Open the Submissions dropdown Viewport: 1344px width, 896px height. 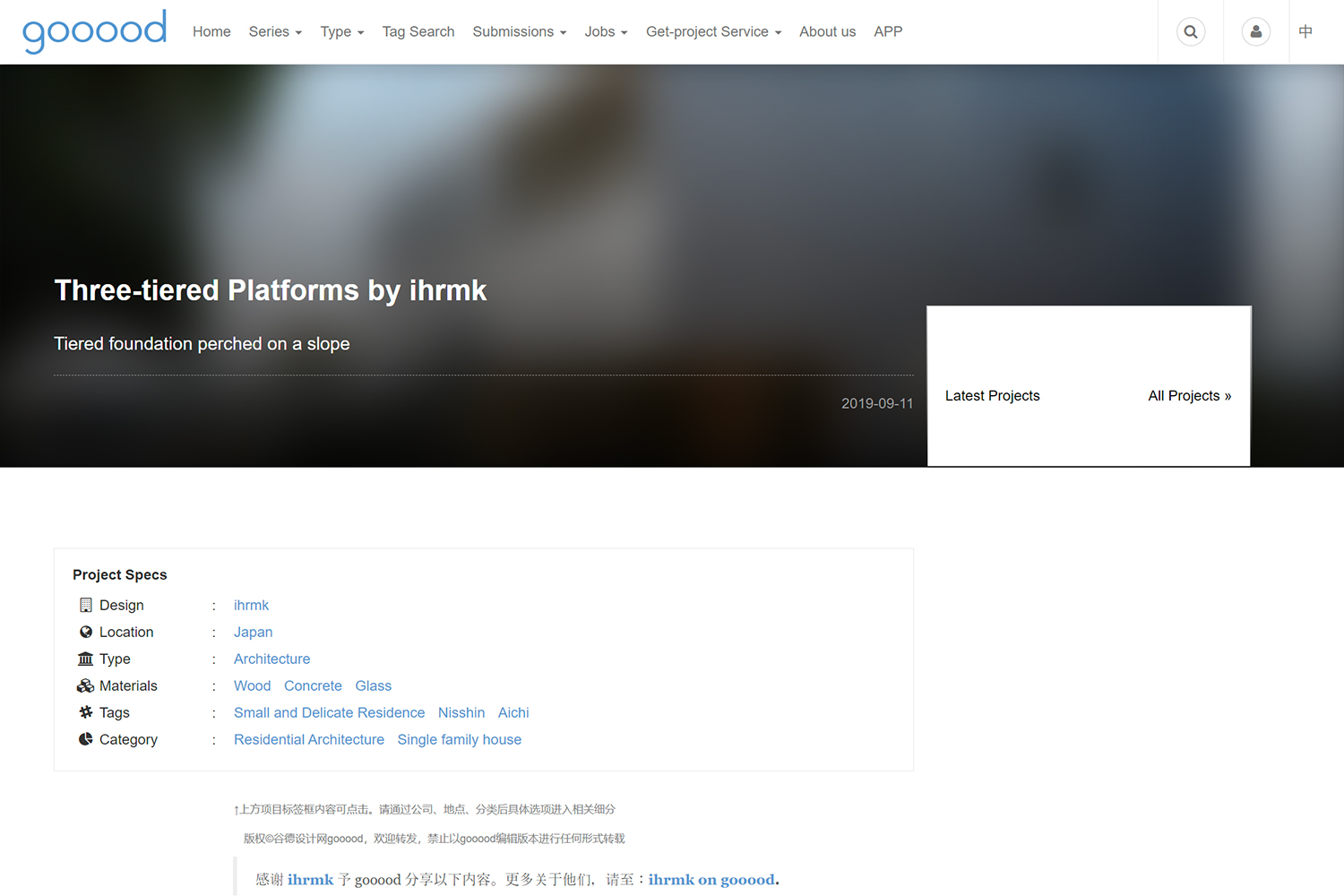point(519,32)
